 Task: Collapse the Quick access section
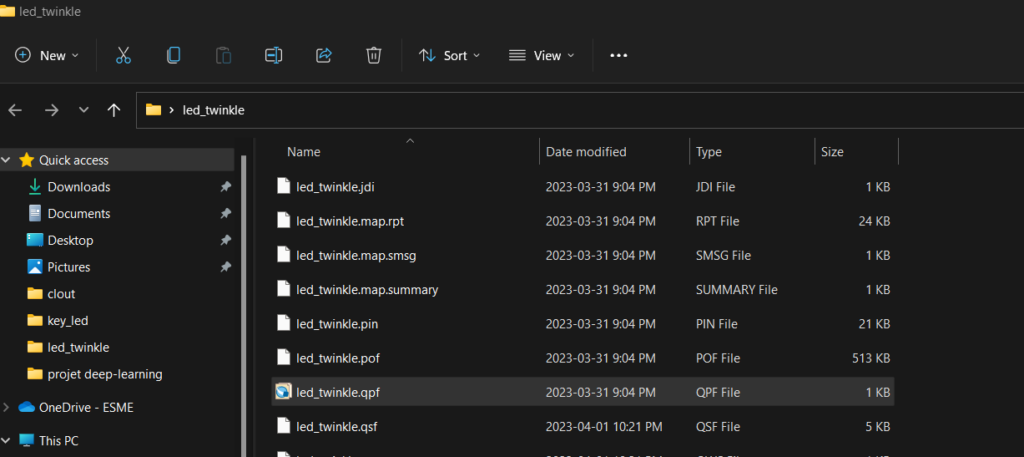(7, 160)
